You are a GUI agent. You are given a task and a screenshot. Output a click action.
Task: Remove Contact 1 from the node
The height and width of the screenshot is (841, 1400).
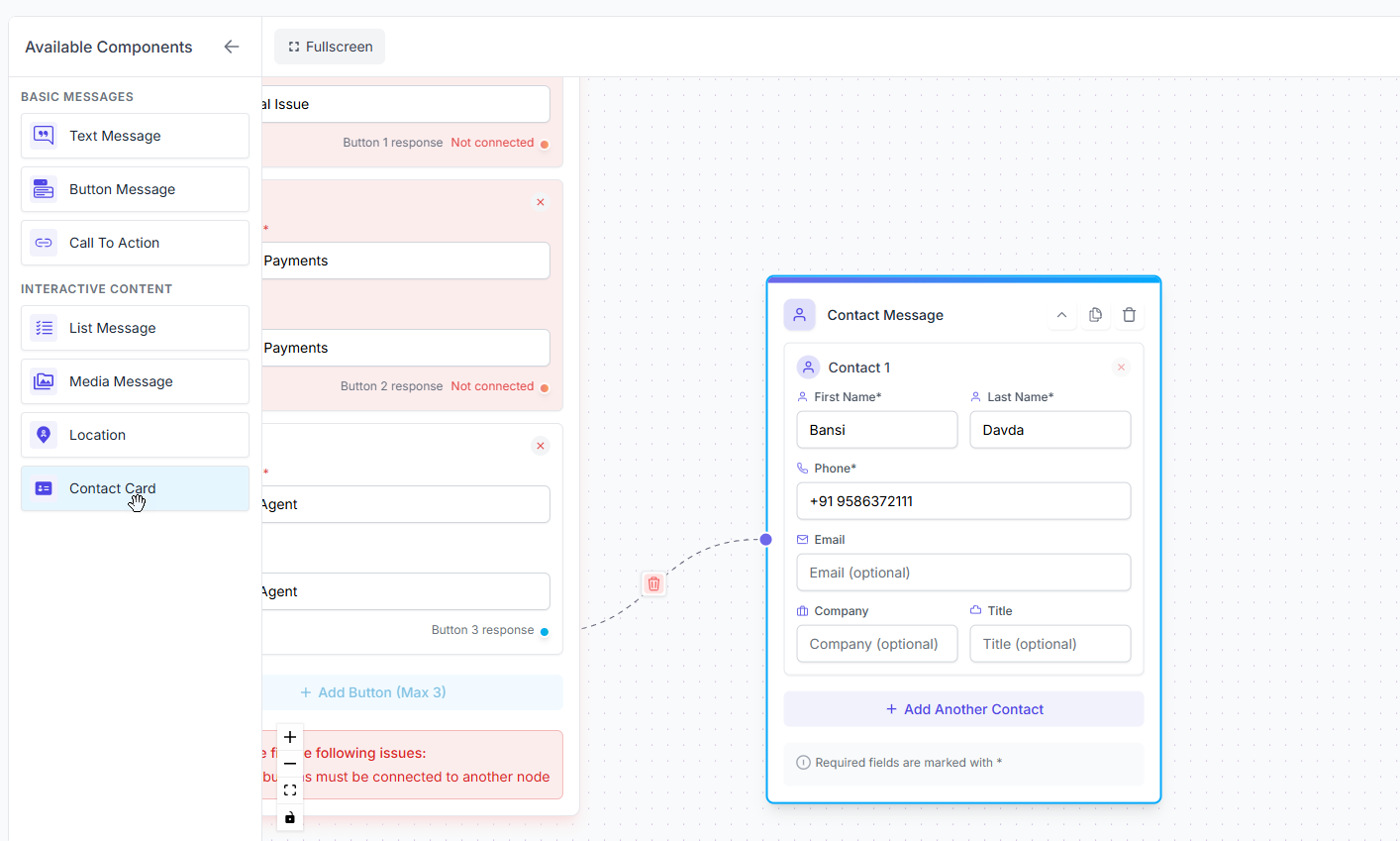coord(1121,367)
